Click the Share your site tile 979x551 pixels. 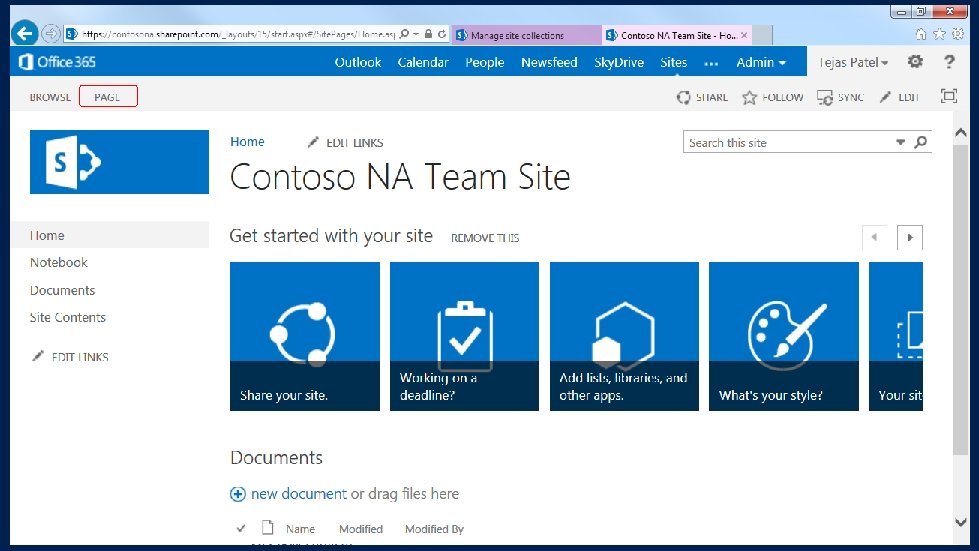tap(305, 336)
